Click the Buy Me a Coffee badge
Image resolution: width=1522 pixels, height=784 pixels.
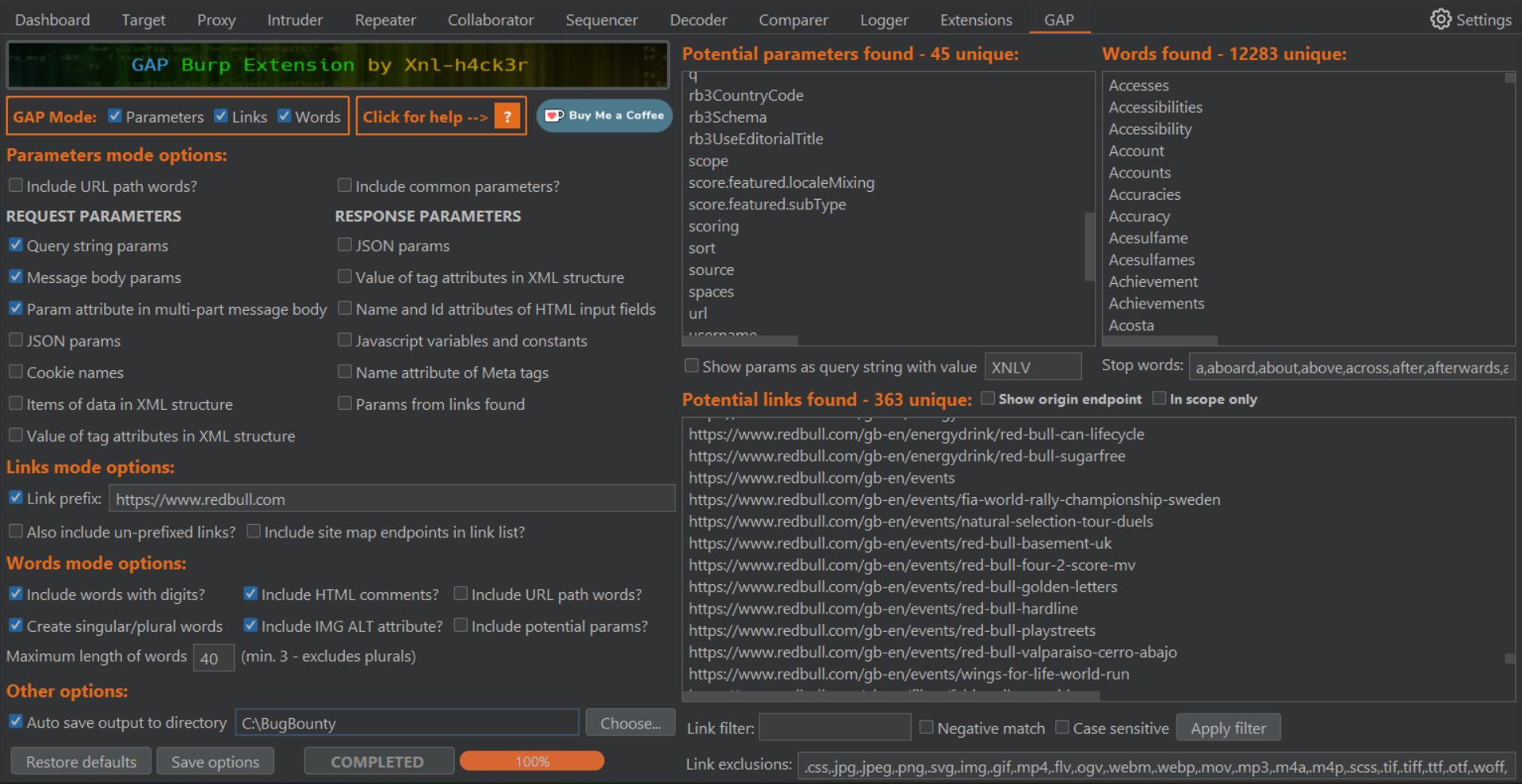point(605,116)
